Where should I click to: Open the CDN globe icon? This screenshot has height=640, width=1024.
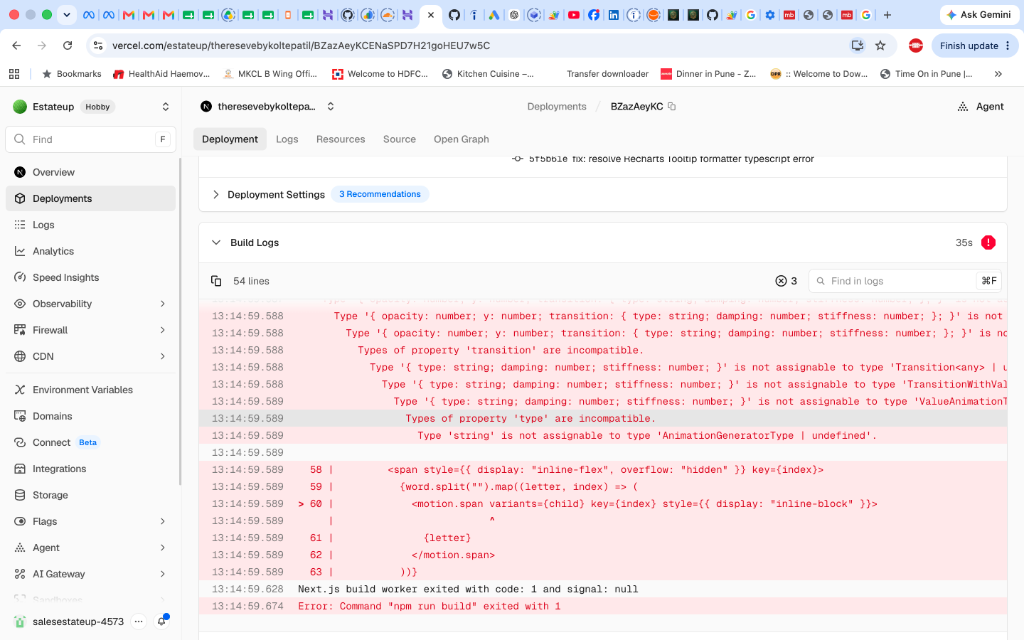coord(20,357)
